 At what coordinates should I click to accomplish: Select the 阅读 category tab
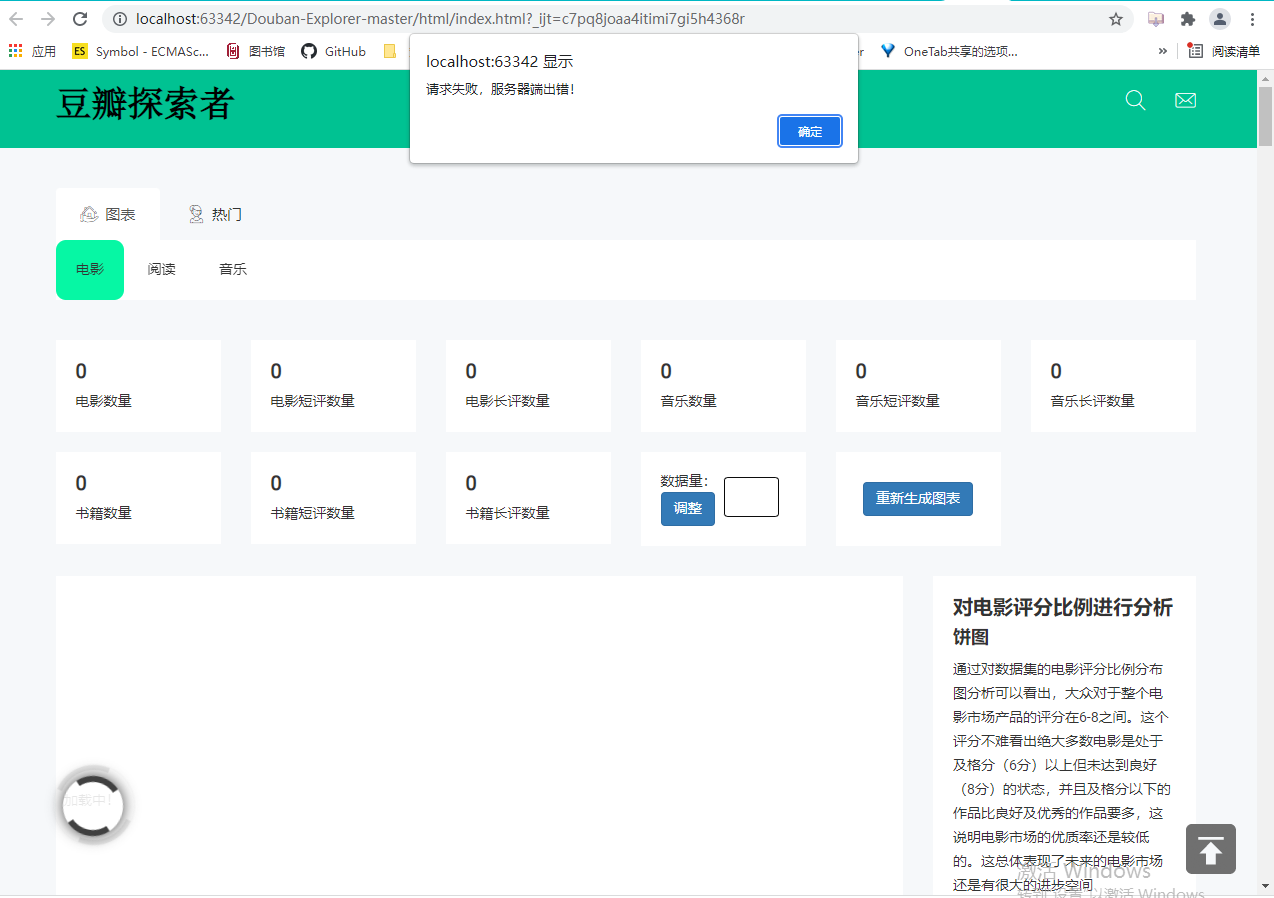(161, 269)
